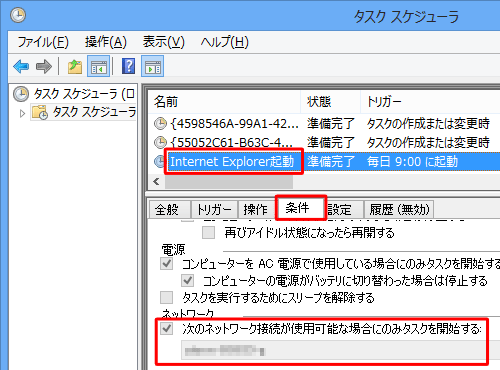
Task: Toggle バッテリに切り替わった場合は停止する checkbox
Action: [188, 280]
